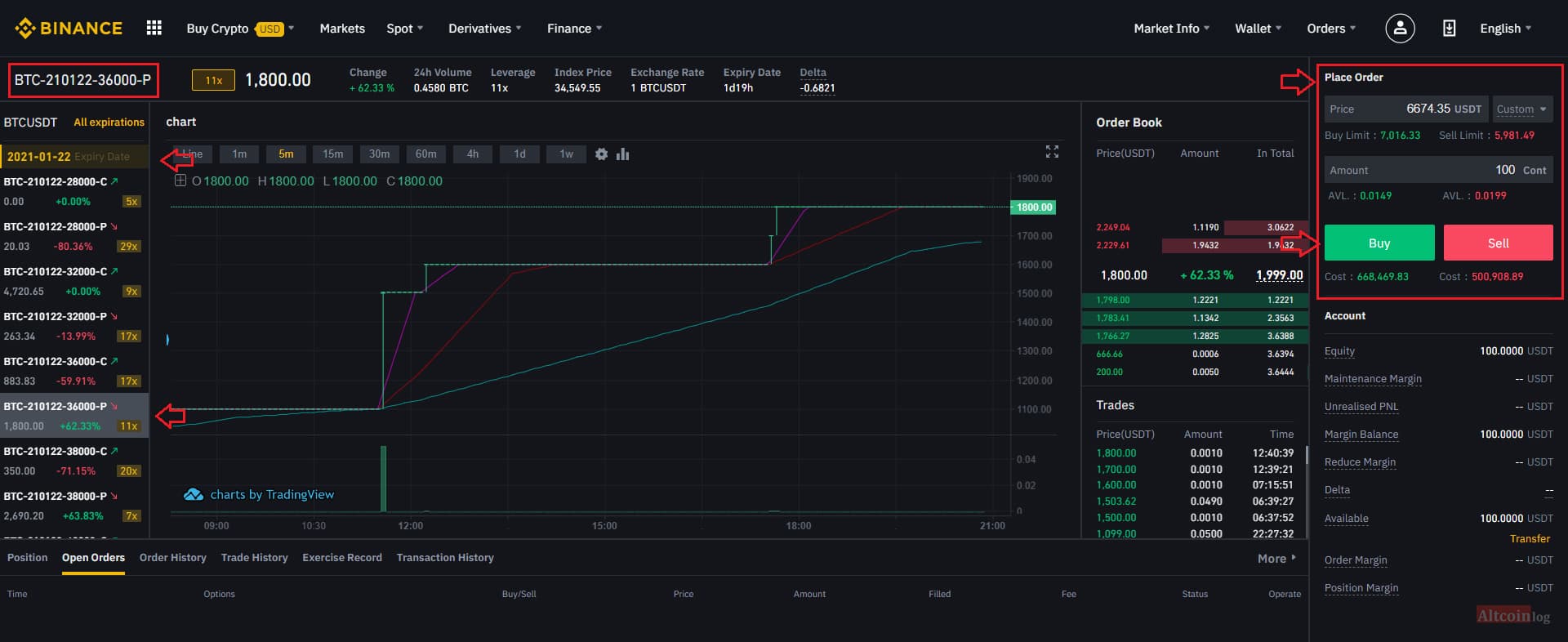This screenshot has width=1568, height=642.
Task: Switch to the Order History tab
Action: click(173, 558)
